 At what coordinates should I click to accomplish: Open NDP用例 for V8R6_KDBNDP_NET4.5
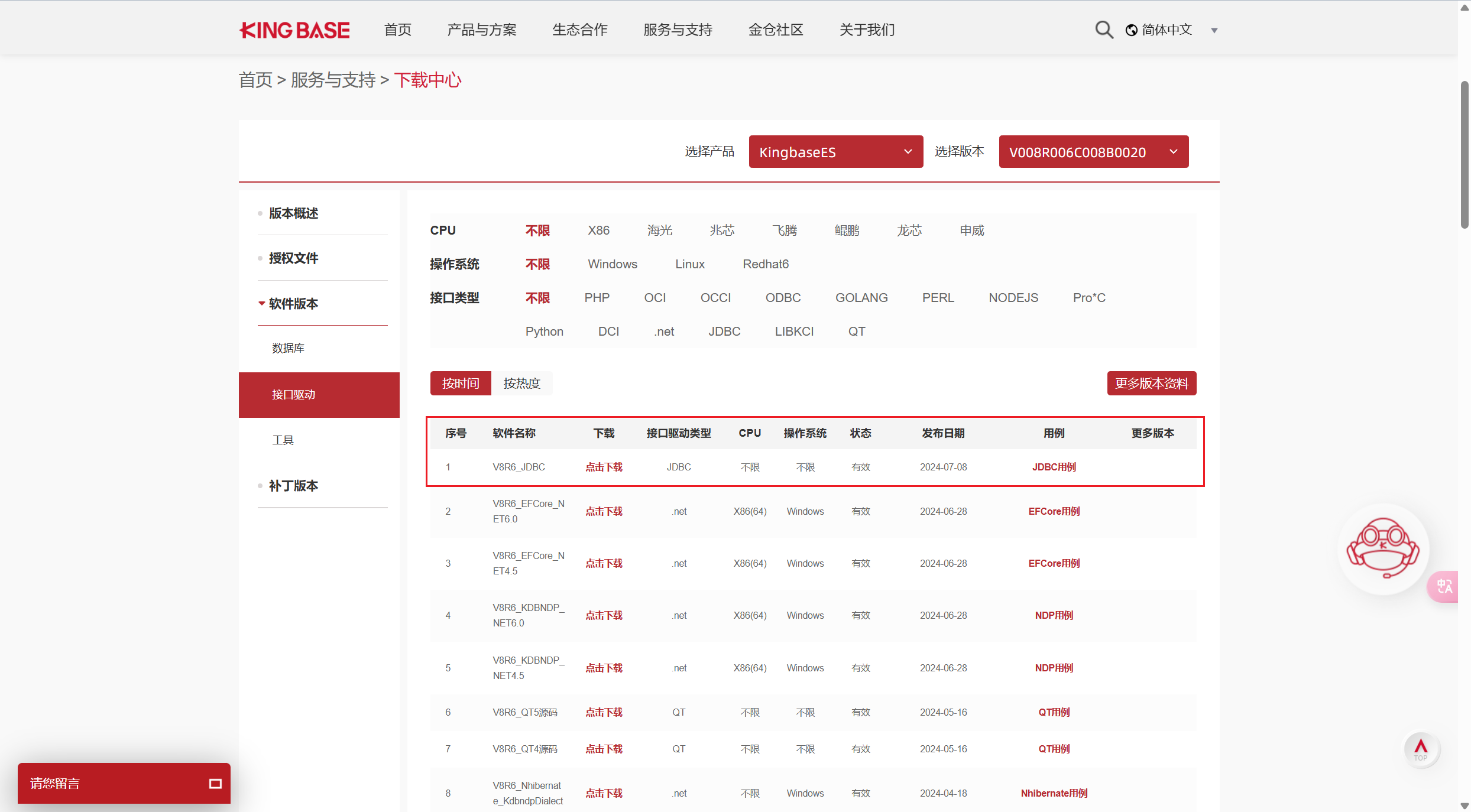[x=1054, y=668]
